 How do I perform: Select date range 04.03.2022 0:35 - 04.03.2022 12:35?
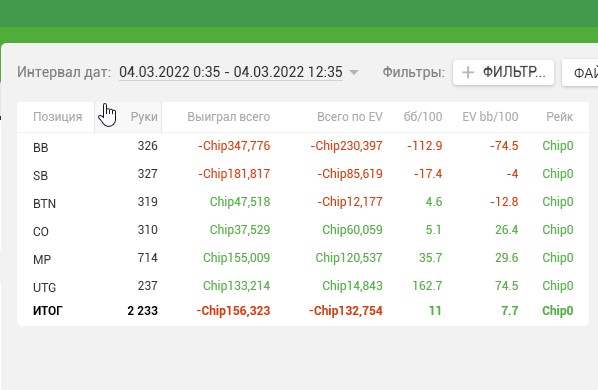tap(231, 72)
